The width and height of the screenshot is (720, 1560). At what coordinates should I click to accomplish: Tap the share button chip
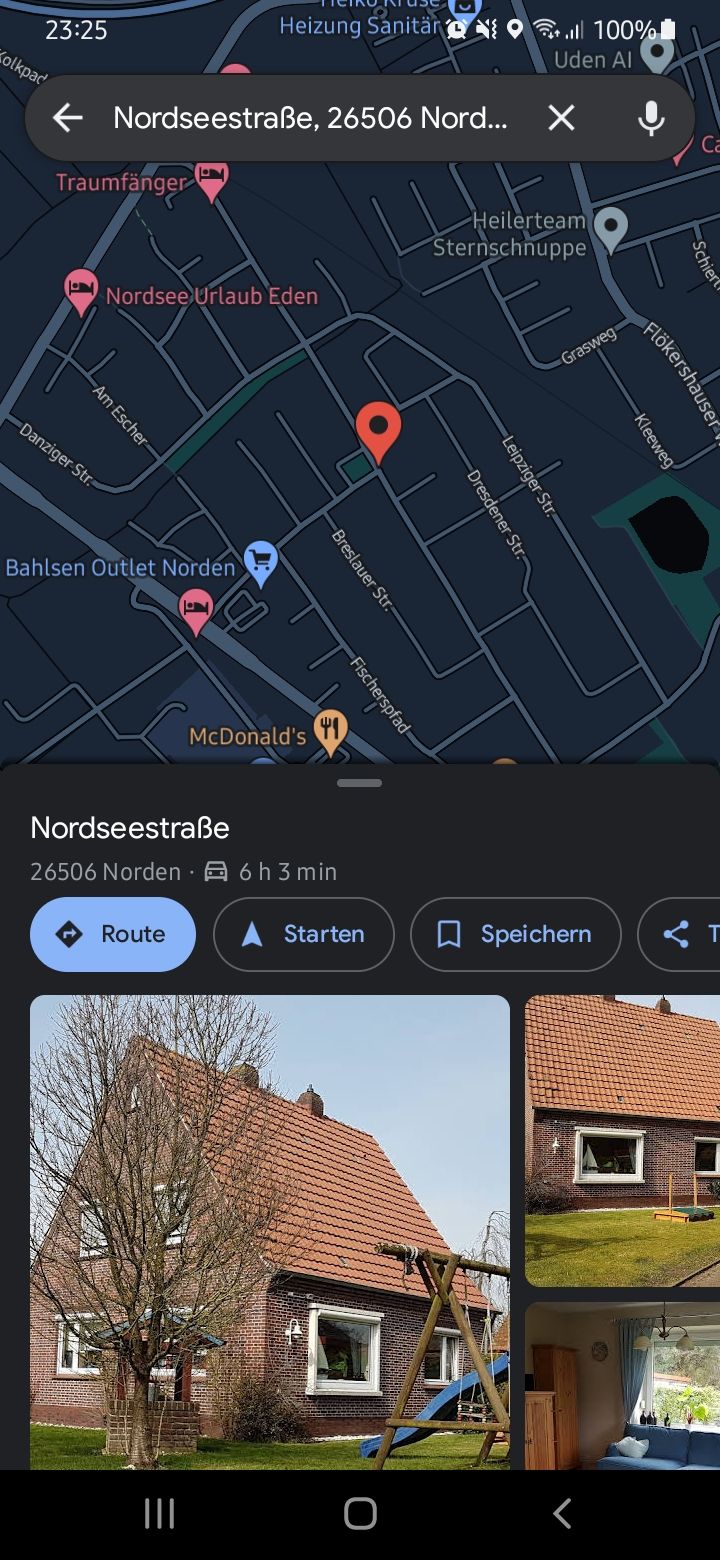click(680, 934)
